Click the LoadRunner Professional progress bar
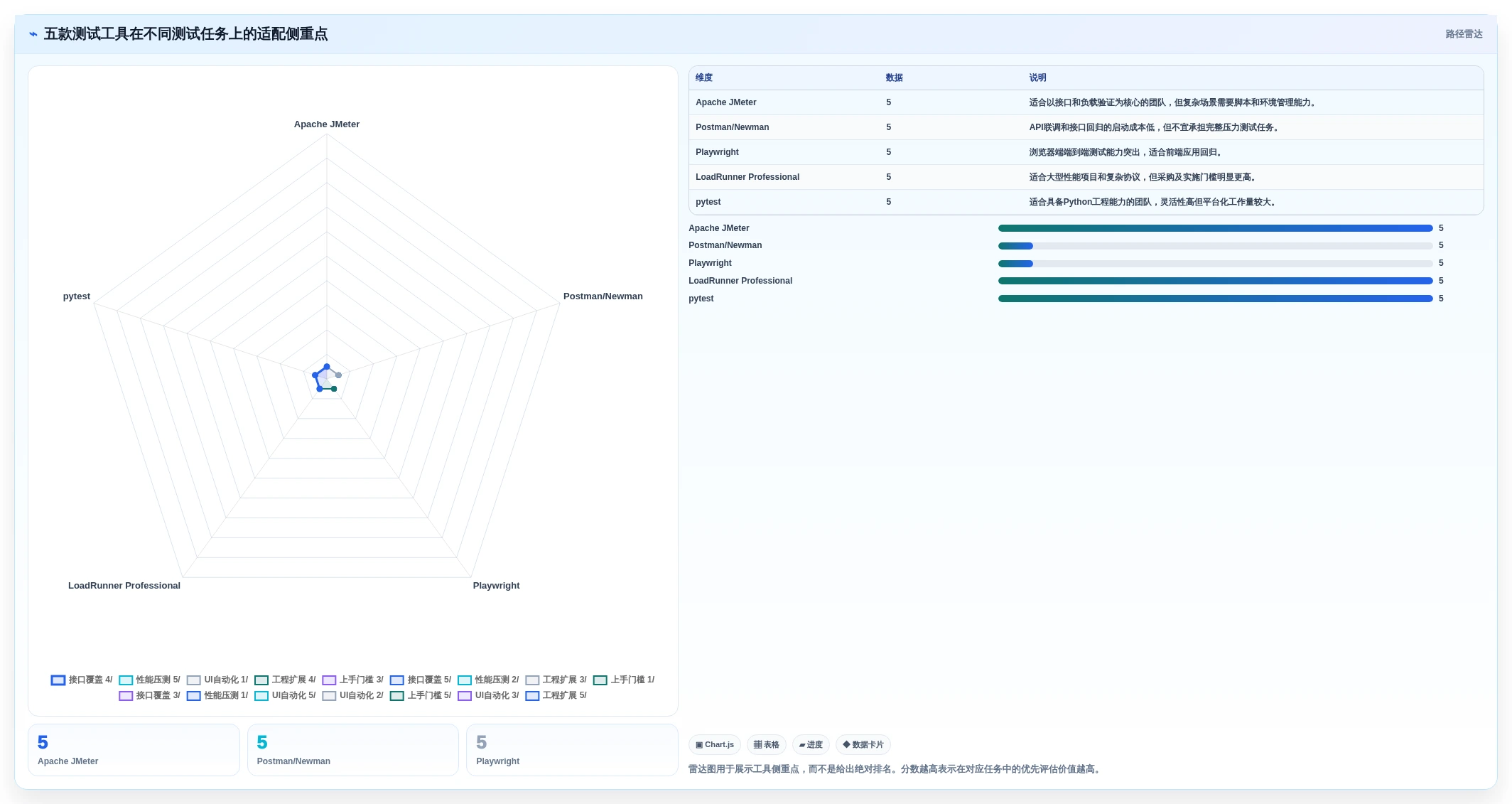1512x804 pixels. 1215,281
